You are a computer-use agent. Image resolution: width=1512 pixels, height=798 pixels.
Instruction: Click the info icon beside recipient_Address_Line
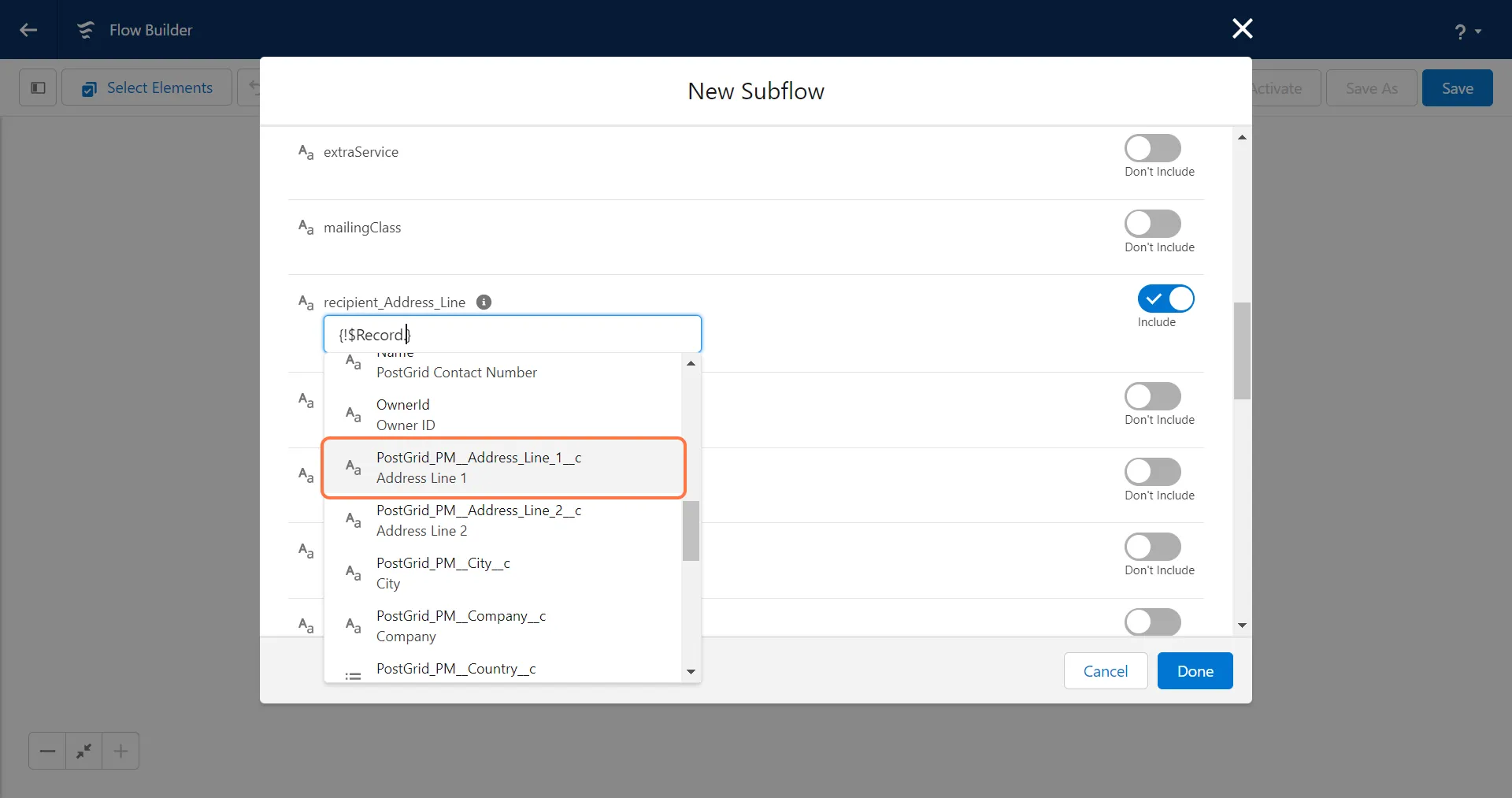[x=484, y=302]
